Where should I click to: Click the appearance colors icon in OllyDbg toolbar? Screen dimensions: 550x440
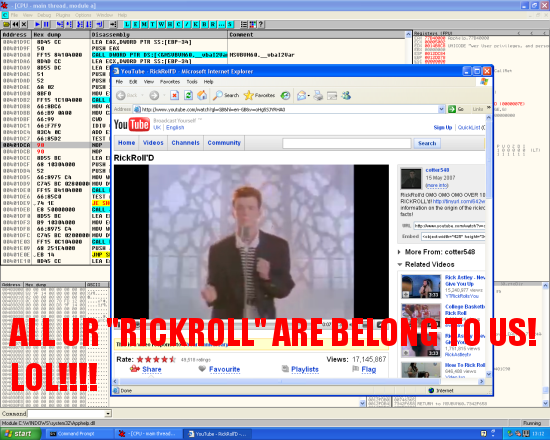click(x=253, y=24)
